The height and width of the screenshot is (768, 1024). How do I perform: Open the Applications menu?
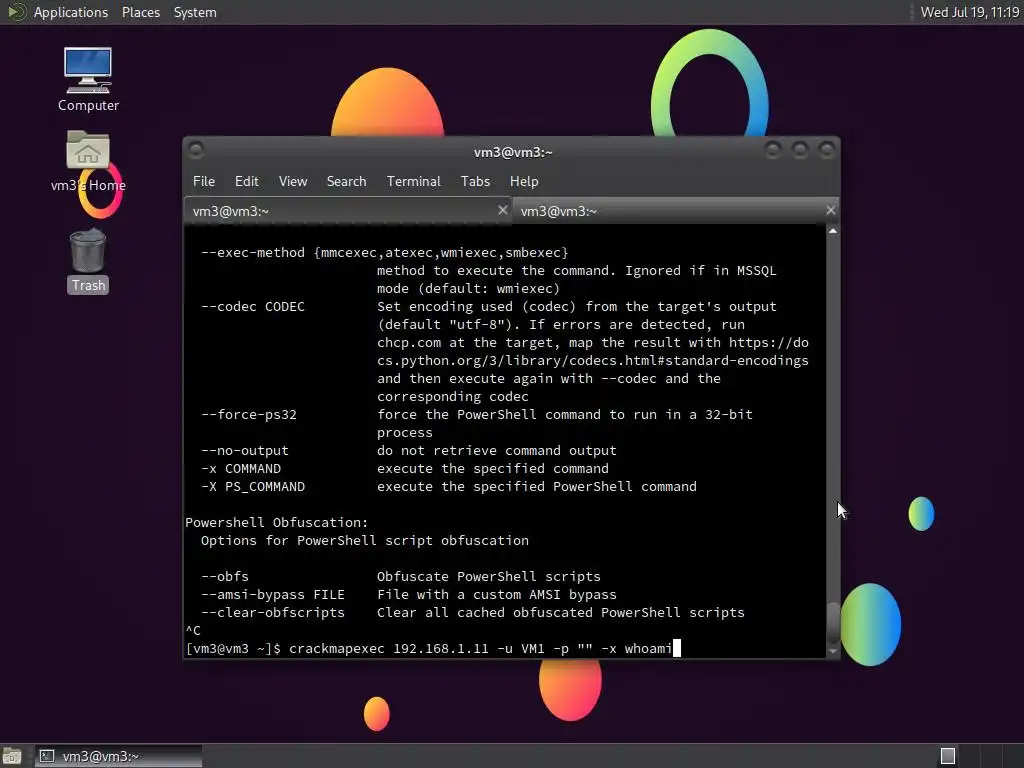[x=71, y=12]
